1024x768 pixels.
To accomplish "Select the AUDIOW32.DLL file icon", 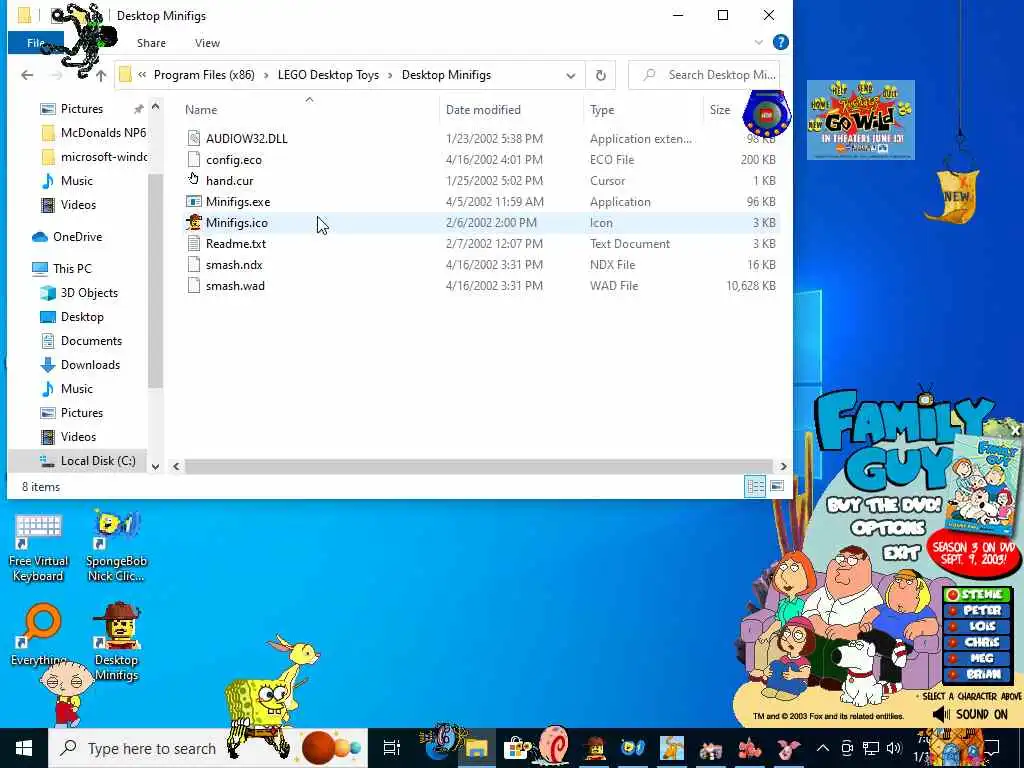I will tap(193, 138).
